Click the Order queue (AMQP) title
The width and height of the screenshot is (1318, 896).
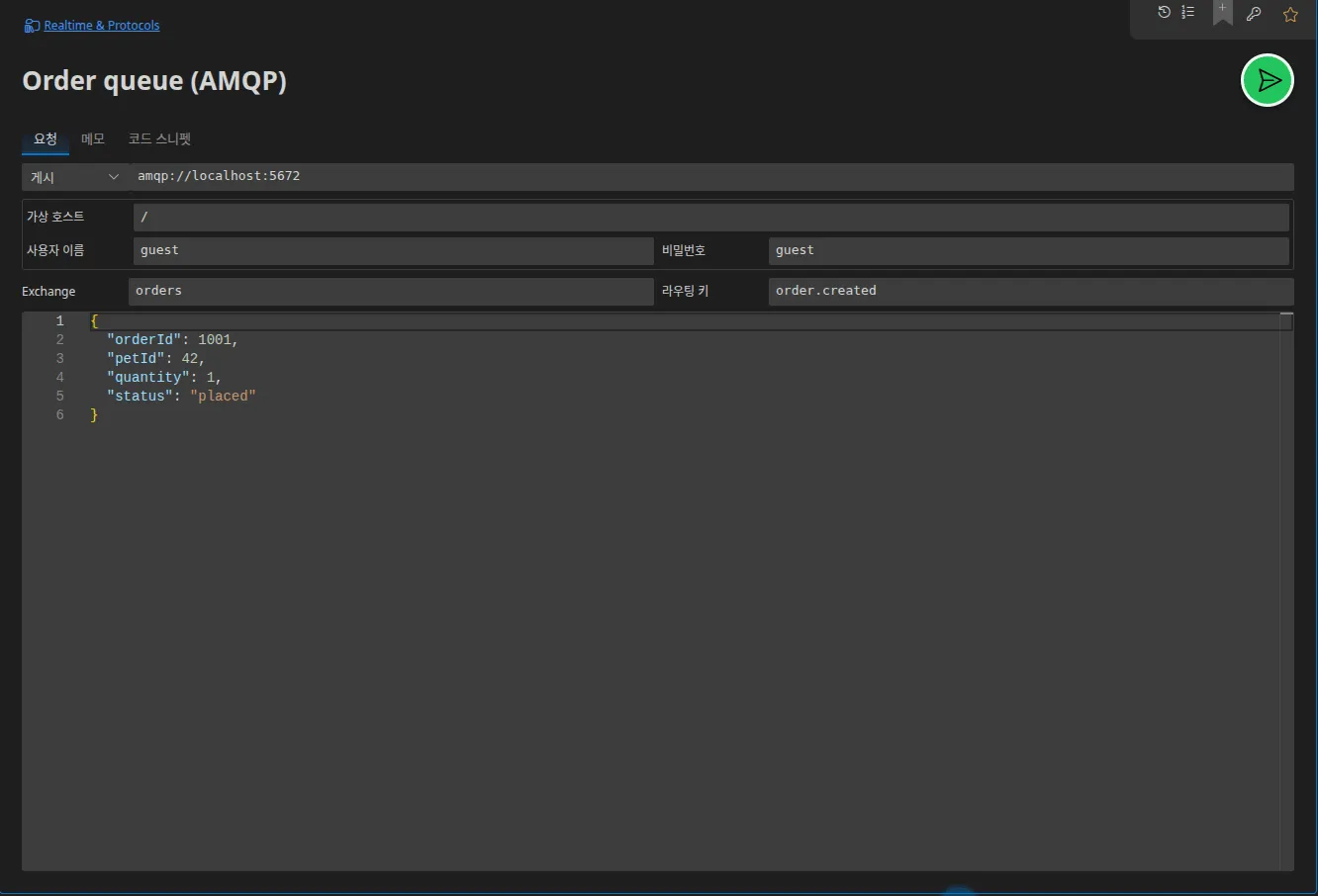click(x=154, y=81)
